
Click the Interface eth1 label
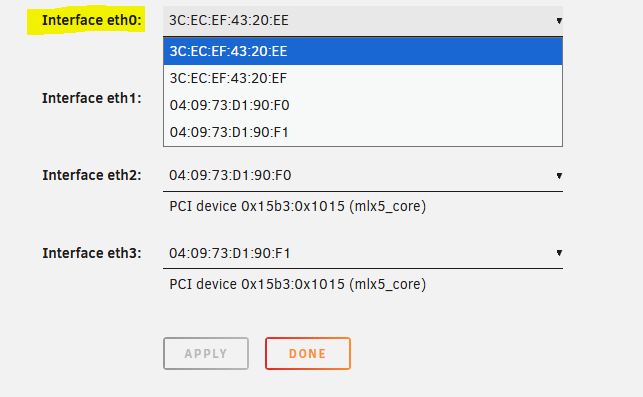click(x=91, y=98)
